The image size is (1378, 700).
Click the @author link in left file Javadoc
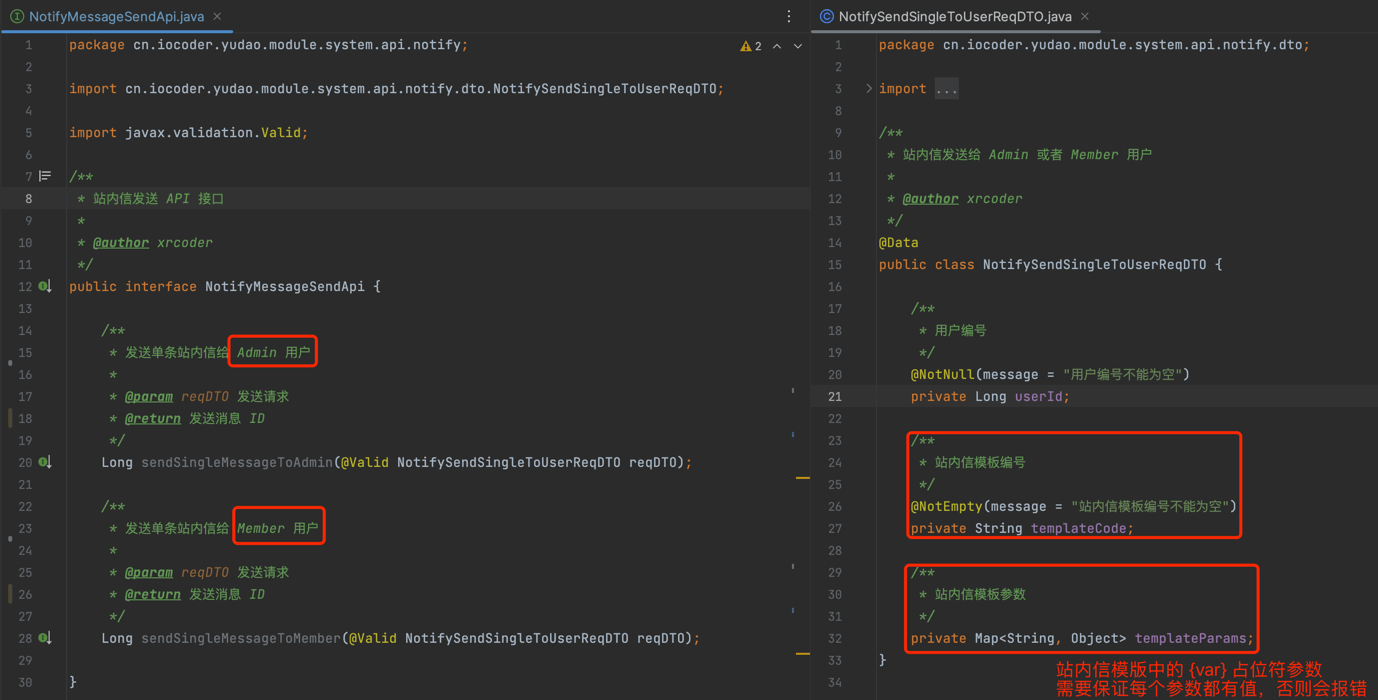120,243
